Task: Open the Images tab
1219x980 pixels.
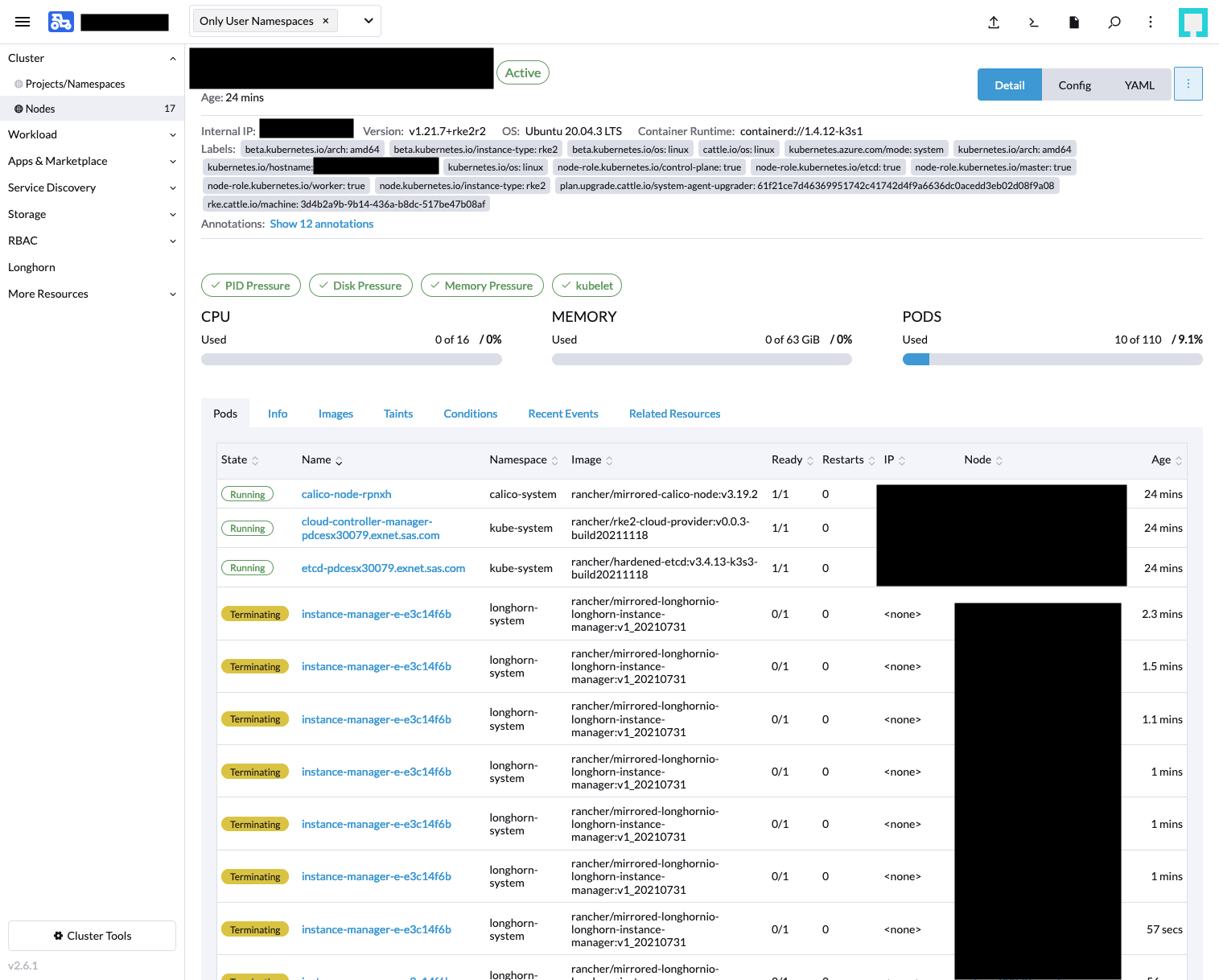Action: (336, 413)
